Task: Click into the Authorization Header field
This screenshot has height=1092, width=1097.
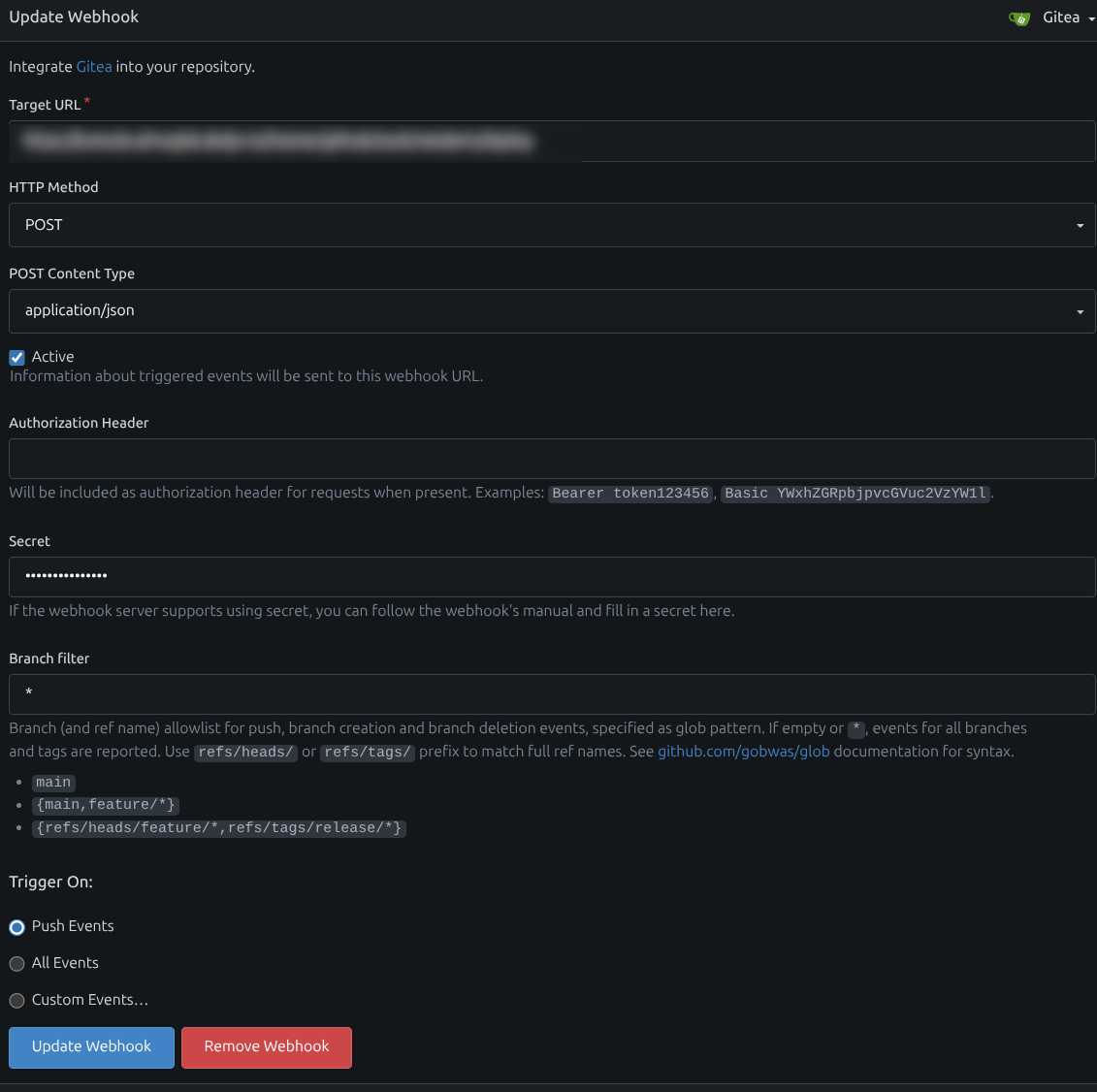Action: tap(551, 459)
